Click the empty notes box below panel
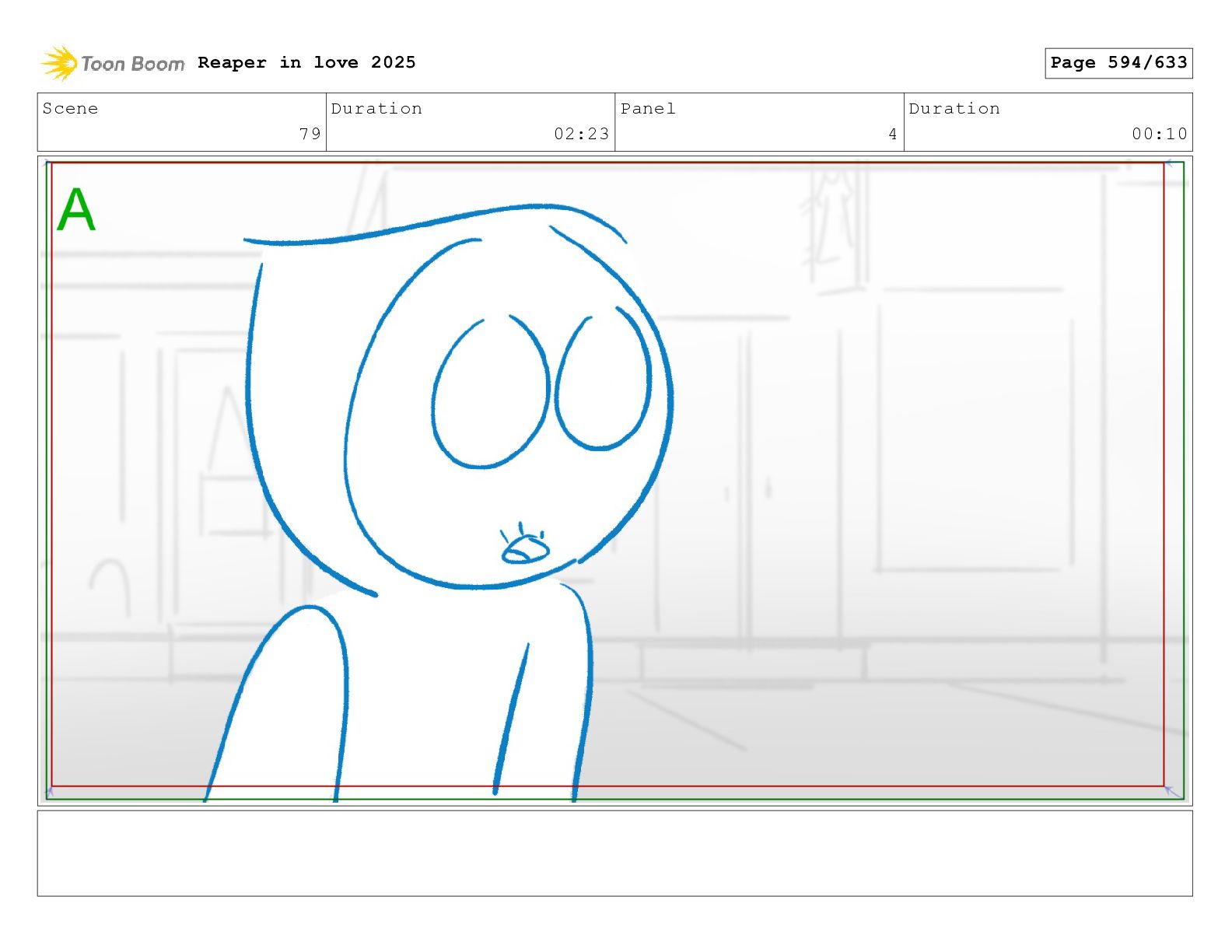The image size is (1232, 952). pos(615,853)
